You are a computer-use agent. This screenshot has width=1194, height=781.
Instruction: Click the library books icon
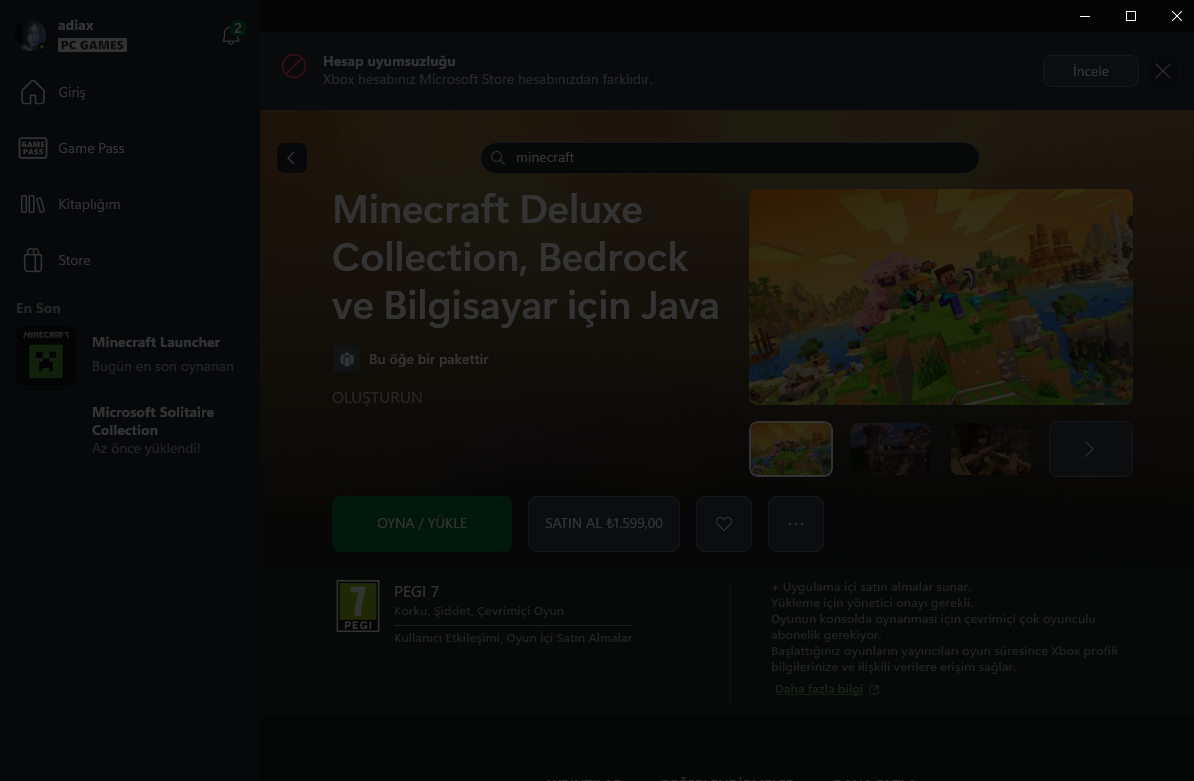(33, 204)
